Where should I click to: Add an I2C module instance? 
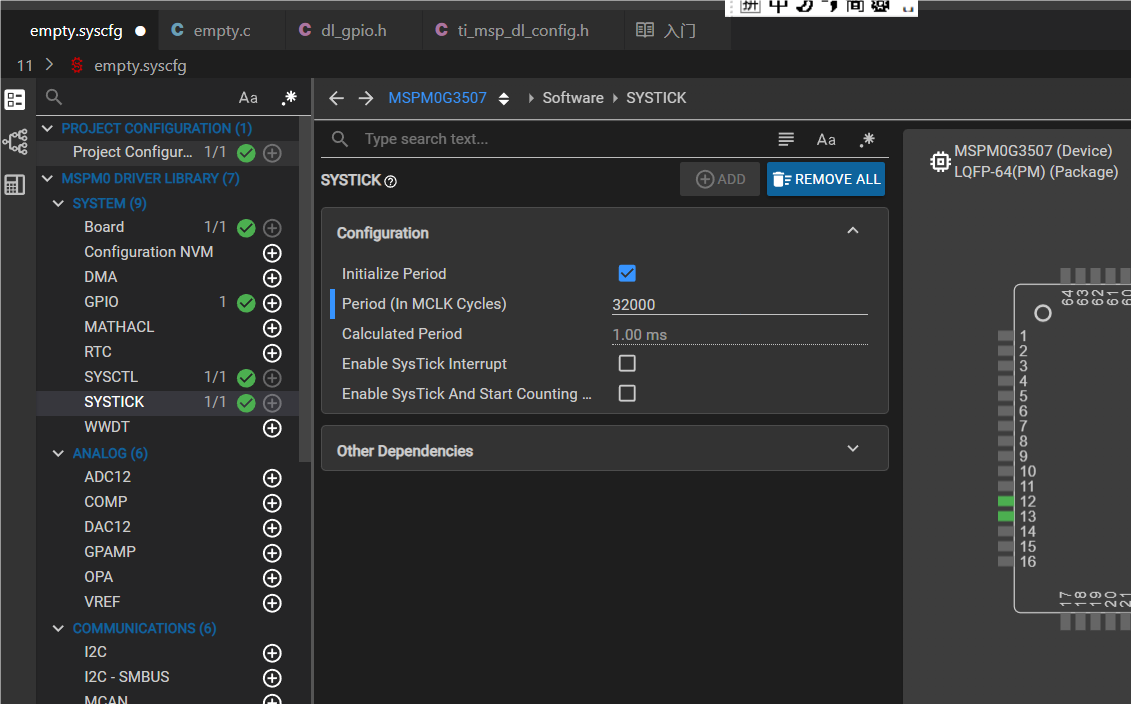[x=272, y=653]
